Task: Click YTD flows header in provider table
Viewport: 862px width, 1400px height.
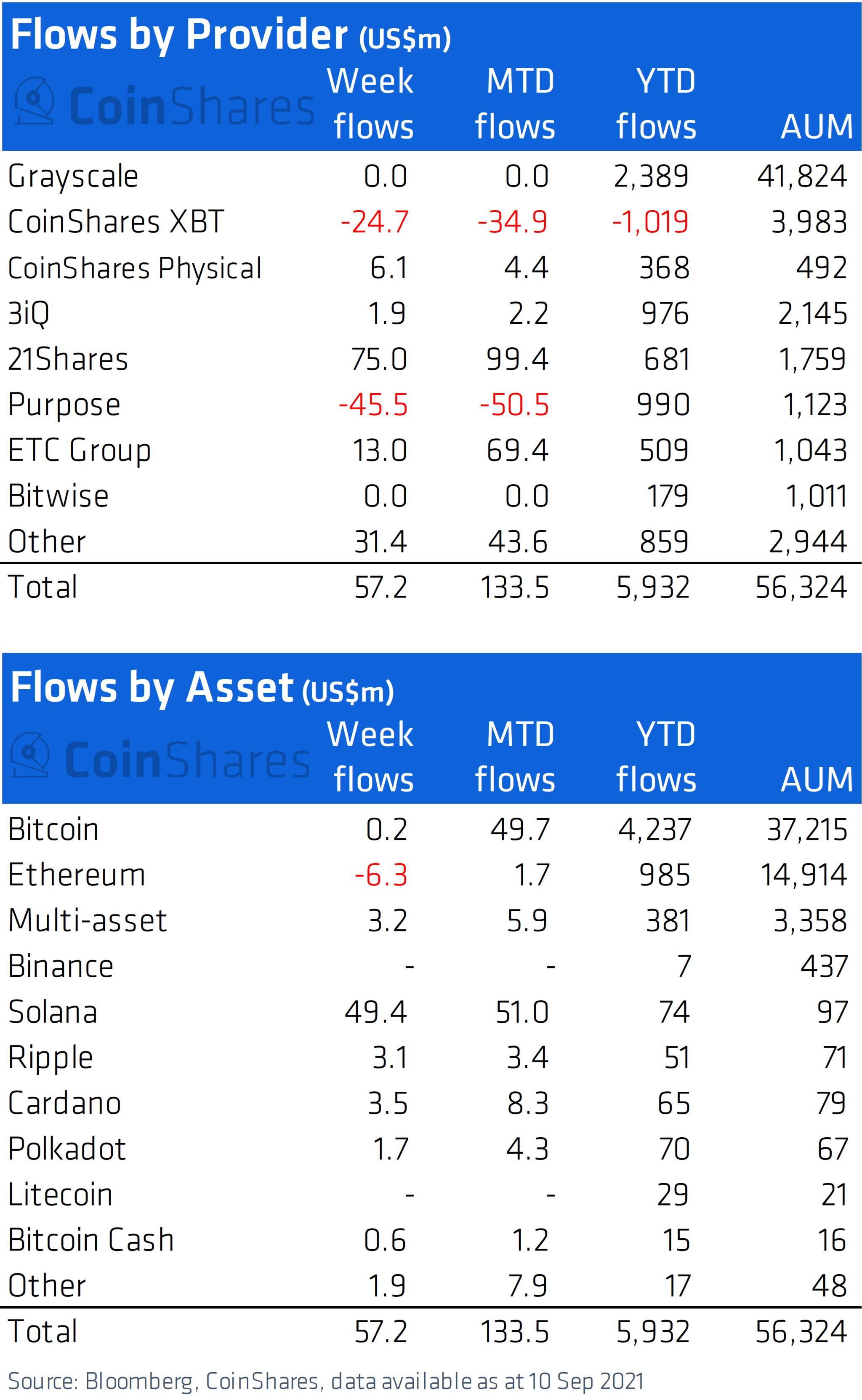Action: [x=657, y=104]
